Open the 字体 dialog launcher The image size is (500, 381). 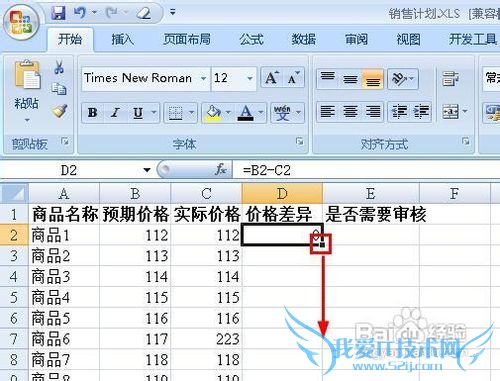point(299,142)
